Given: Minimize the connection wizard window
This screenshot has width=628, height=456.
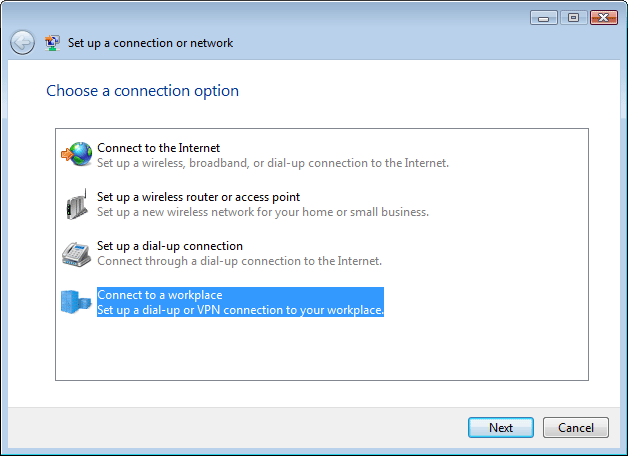Looking at the screenshot, I should 543,18.
